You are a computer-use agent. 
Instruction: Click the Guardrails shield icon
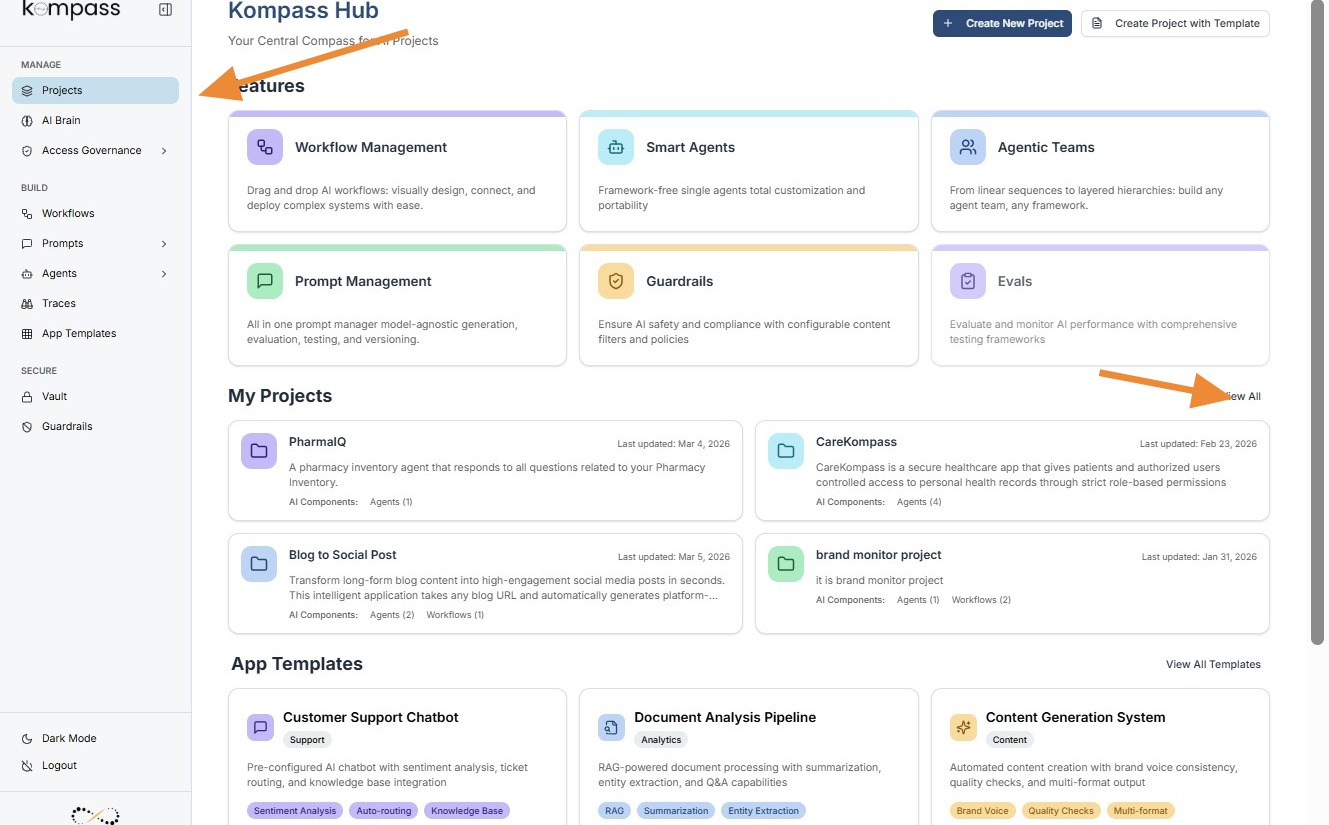tap(616, 281)
